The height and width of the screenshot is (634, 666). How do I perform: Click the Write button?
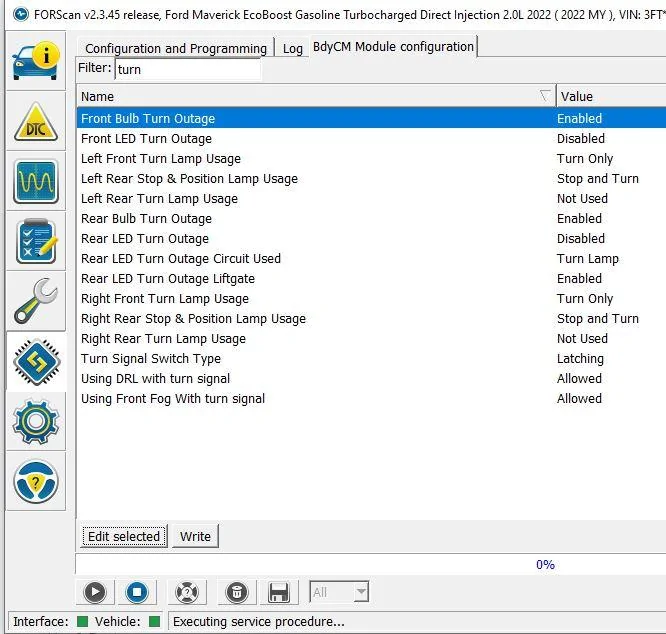click(195, 536)
